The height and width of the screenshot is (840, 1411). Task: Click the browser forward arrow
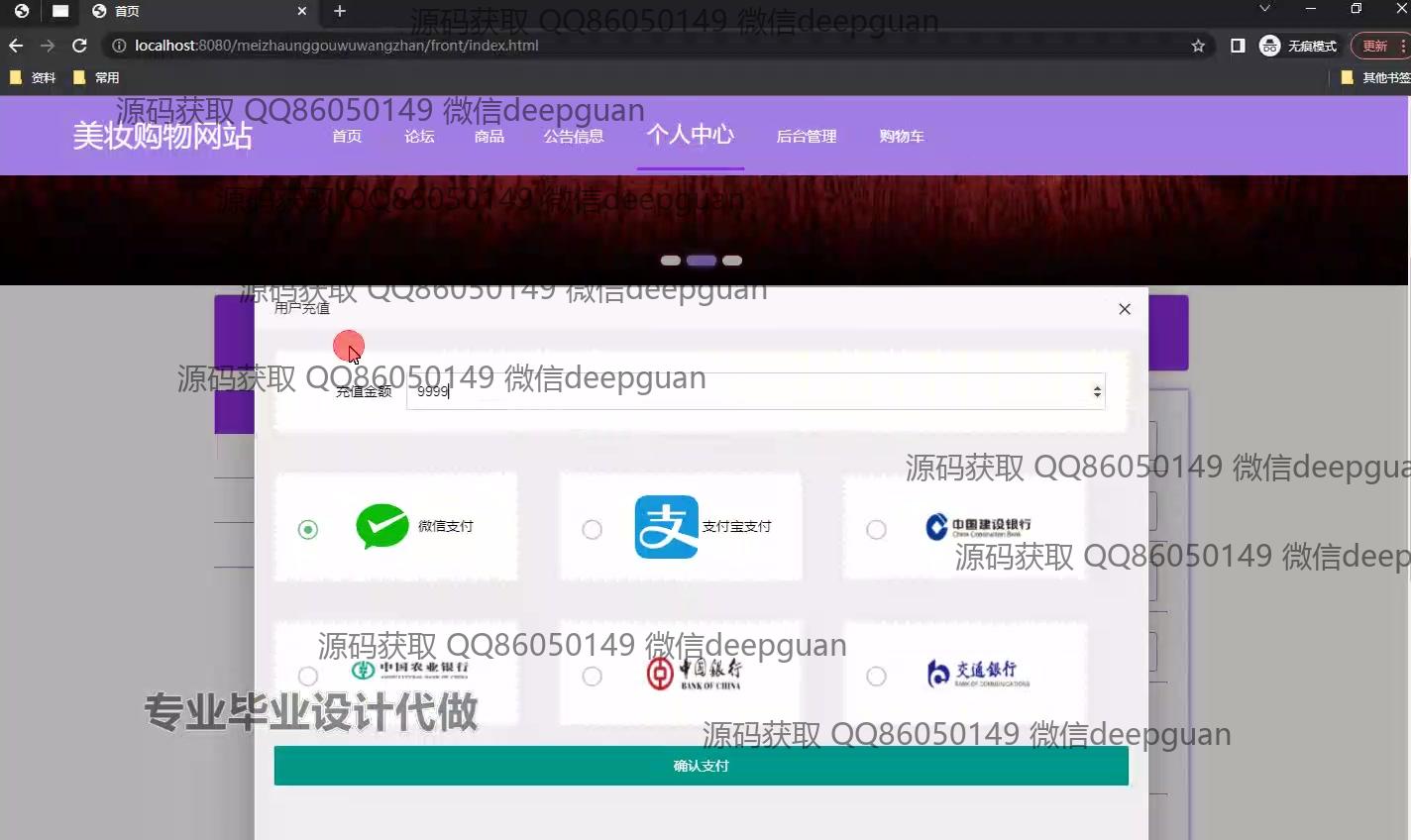click(x=48, y=46)
